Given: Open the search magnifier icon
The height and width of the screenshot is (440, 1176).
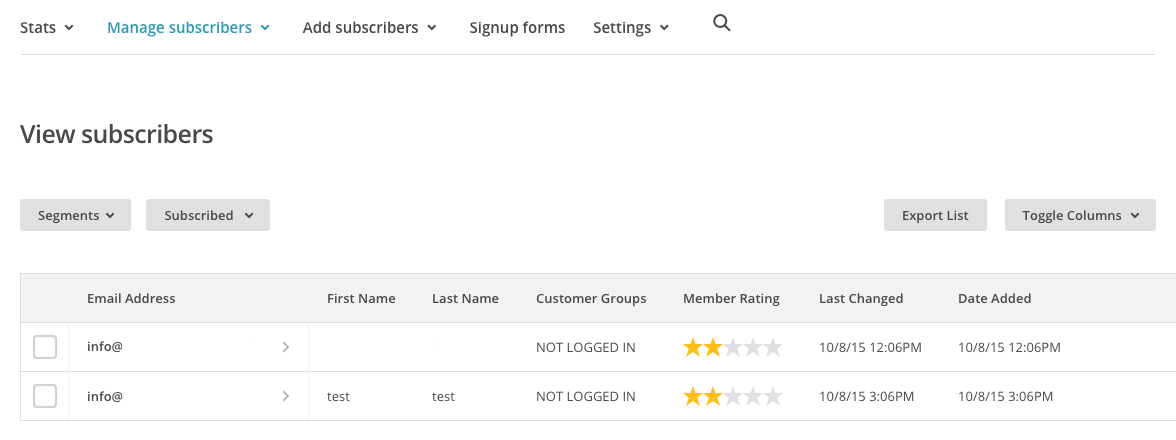Looking at the screenshot, I should tap(722, 24).
